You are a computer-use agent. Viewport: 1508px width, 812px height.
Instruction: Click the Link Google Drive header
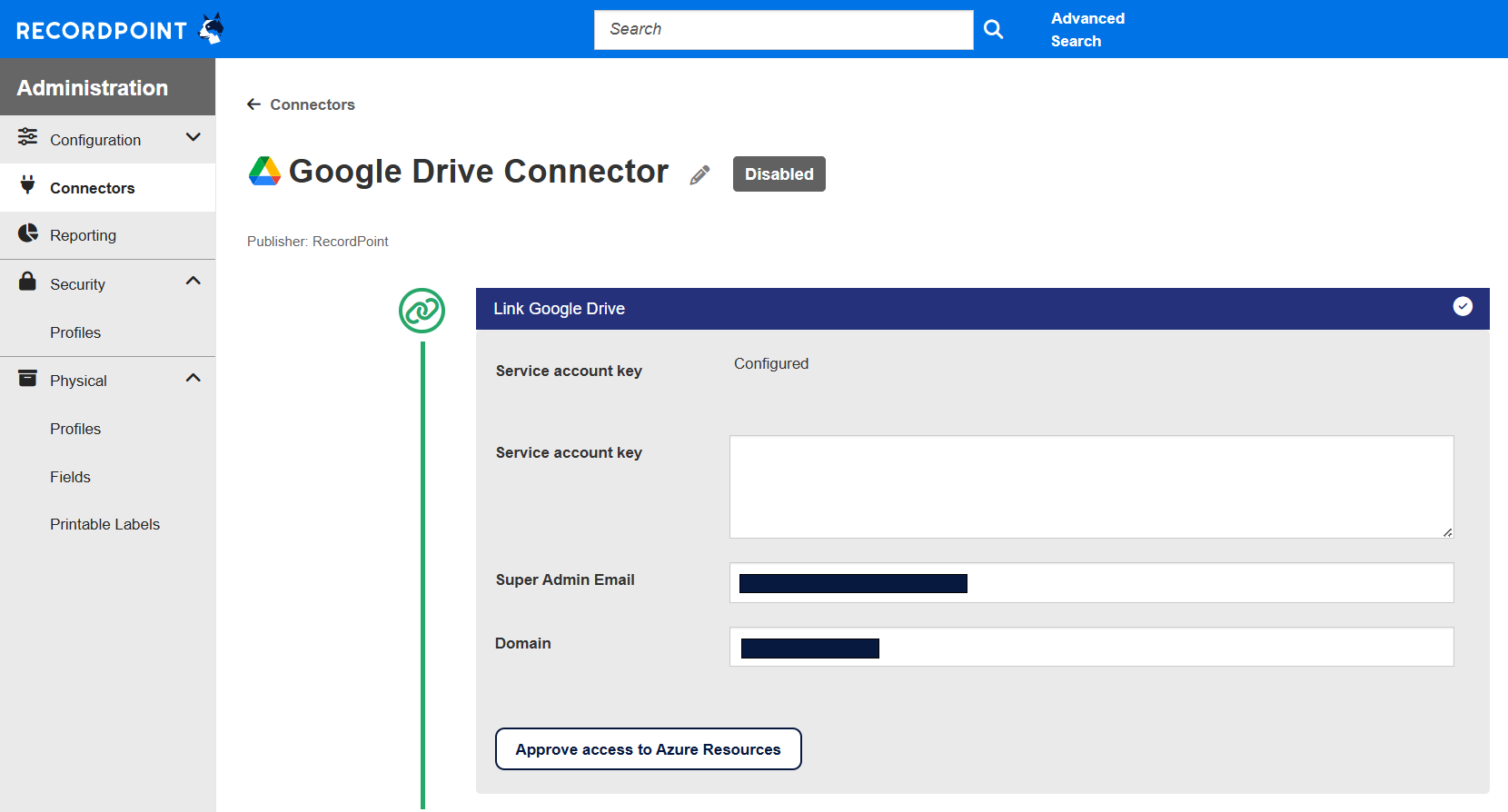click(x=983, y=309)
